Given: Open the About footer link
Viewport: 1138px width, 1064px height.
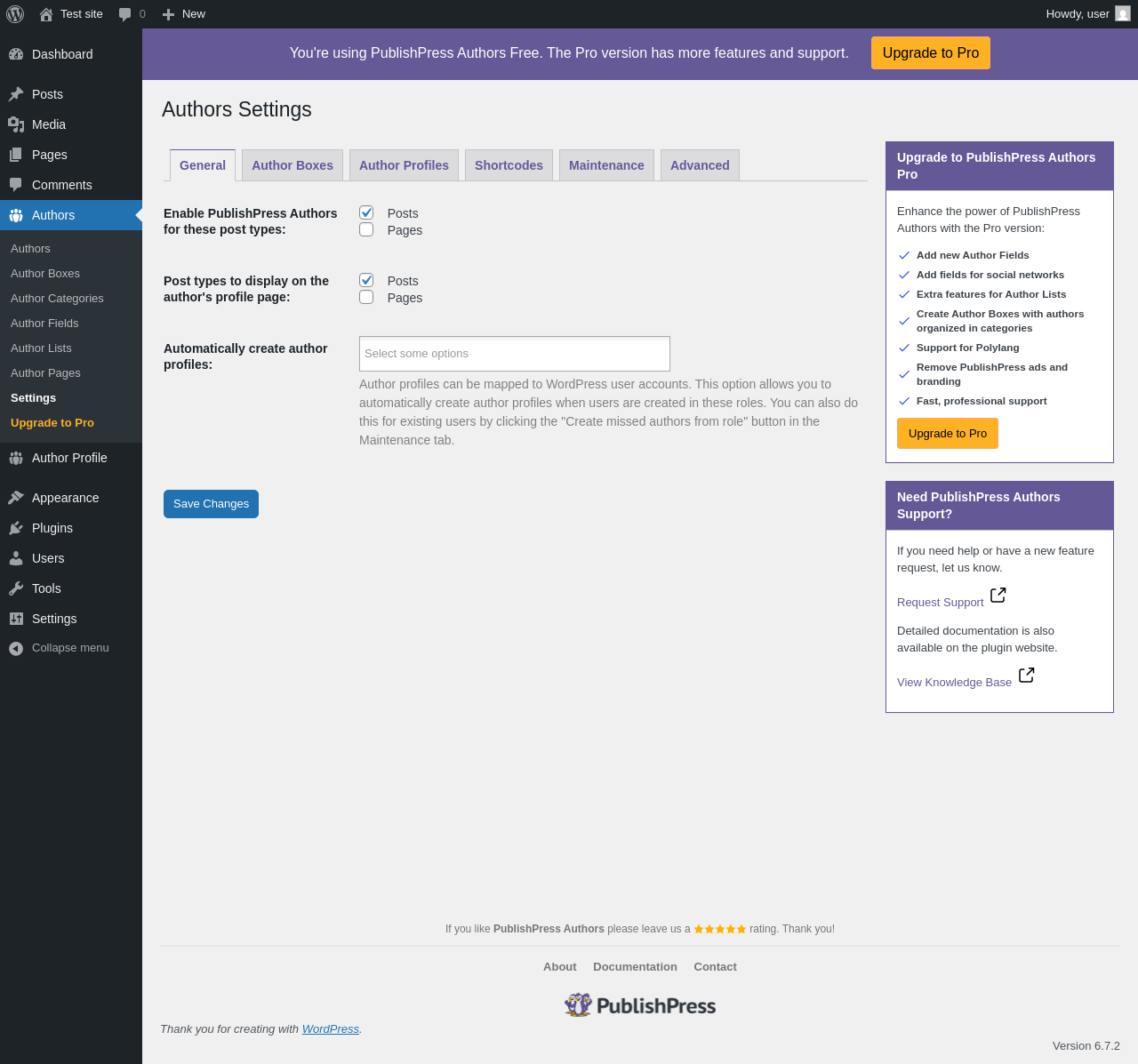Looking at the screenshot, I should point(560,967).
